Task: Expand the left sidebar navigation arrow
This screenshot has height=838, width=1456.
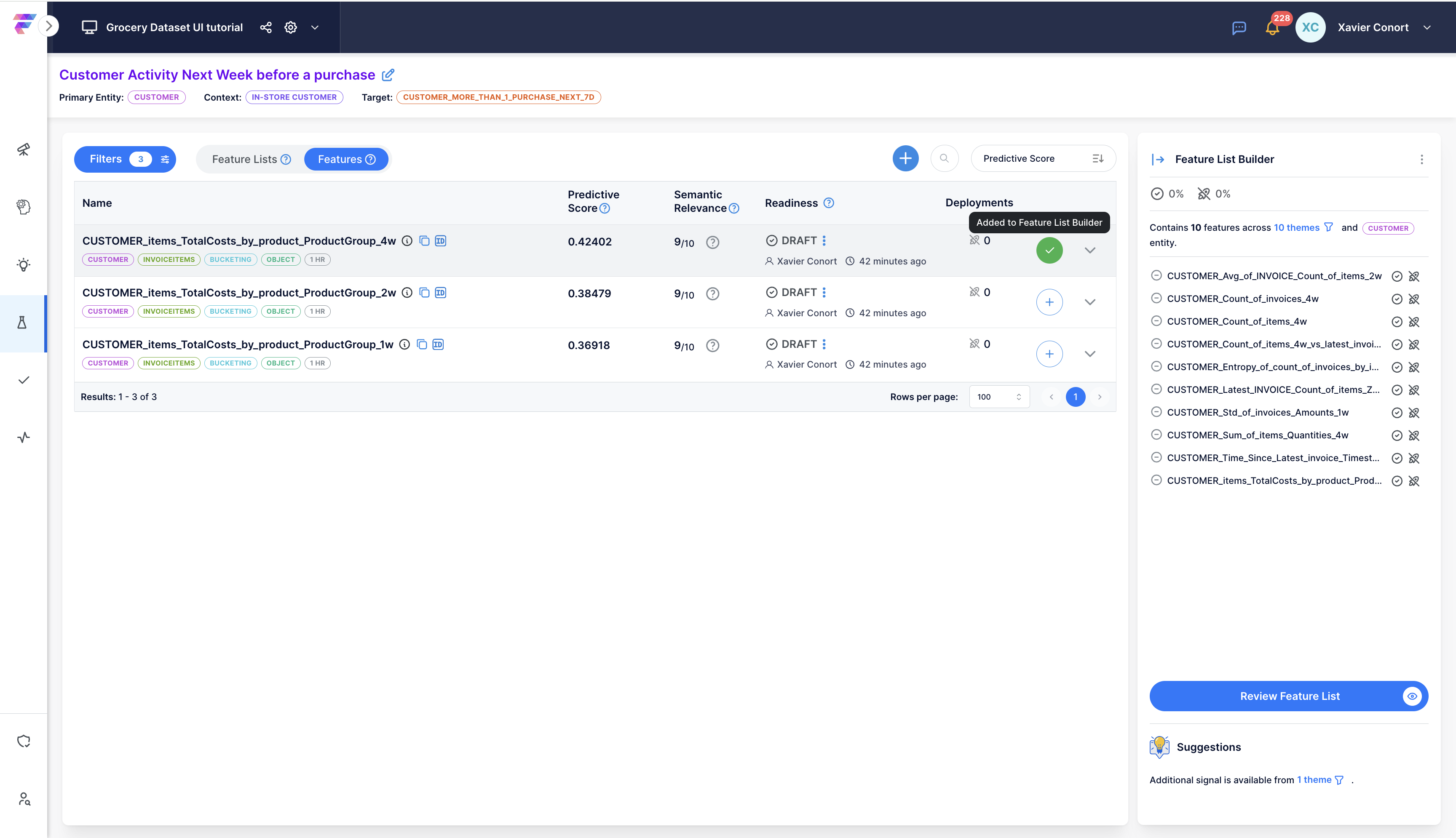Action: pos(49,26)
